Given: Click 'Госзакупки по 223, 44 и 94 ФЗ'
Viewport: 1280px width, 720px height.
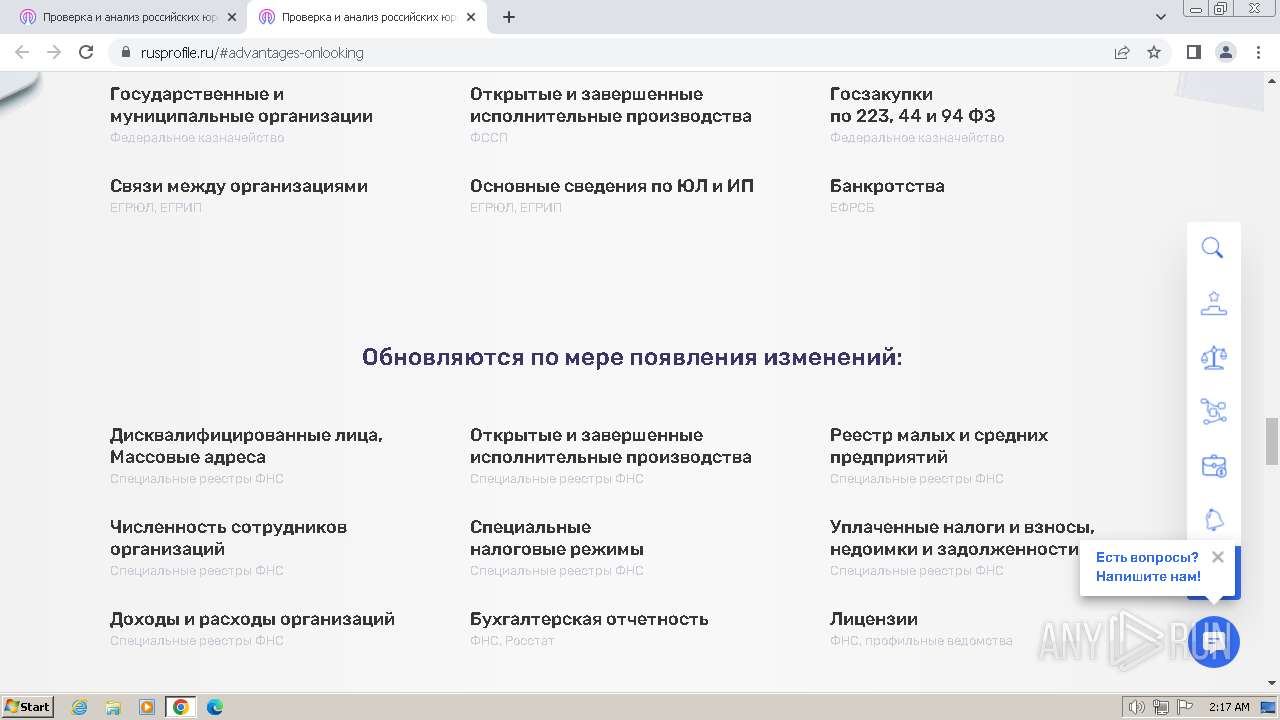Looking at the screenshot, I should coord(913,105).
